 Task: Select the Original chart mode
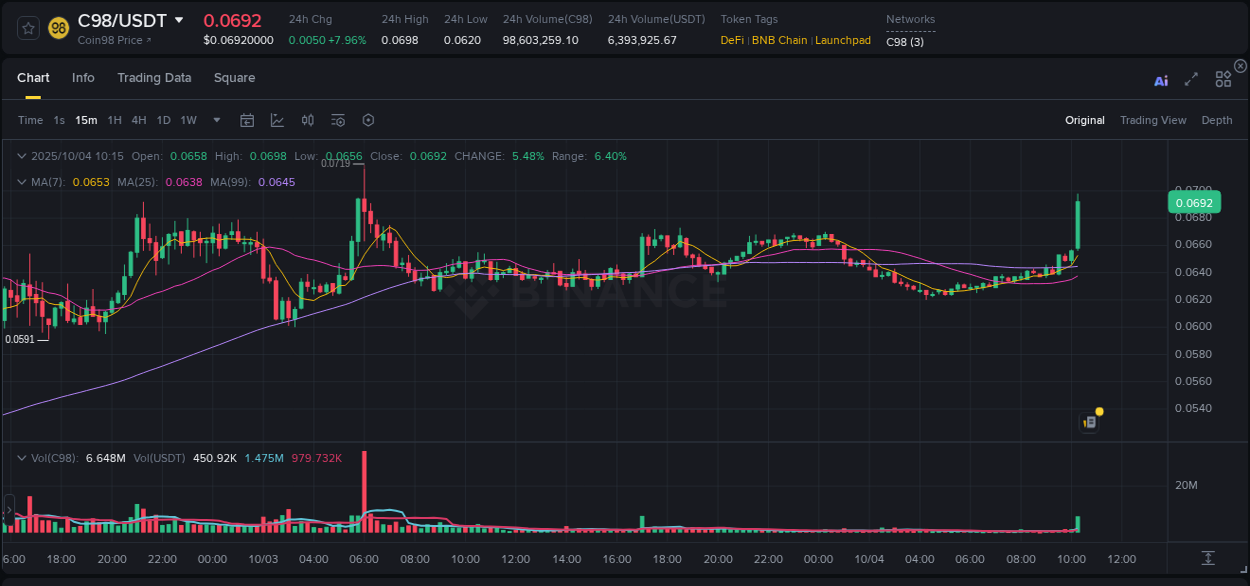click(1085, 120)
